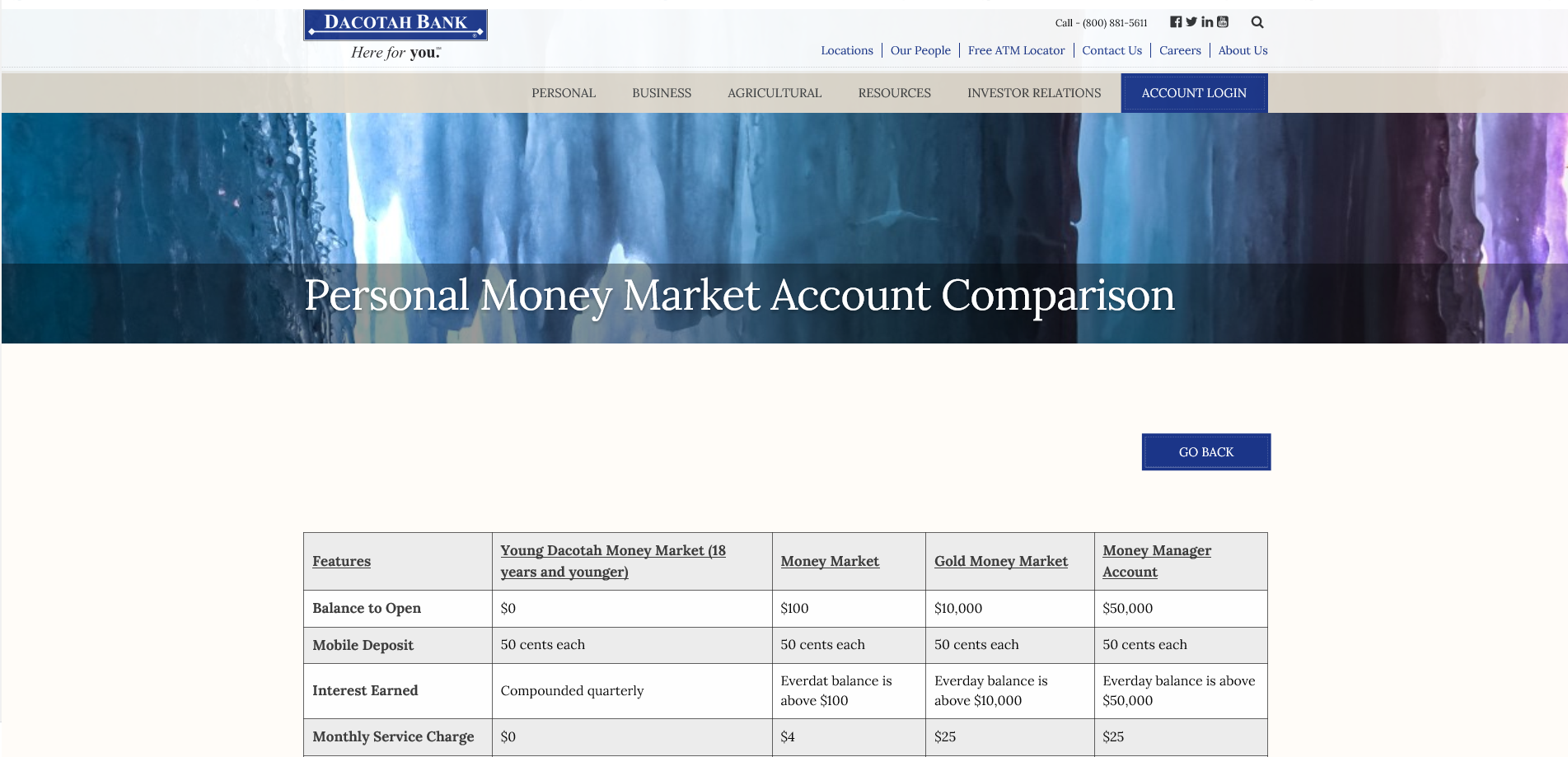The height and width of the screenshot is (757, 1568).
Task: Expand the Agricultural navigation menu
Action: point(775,93)
